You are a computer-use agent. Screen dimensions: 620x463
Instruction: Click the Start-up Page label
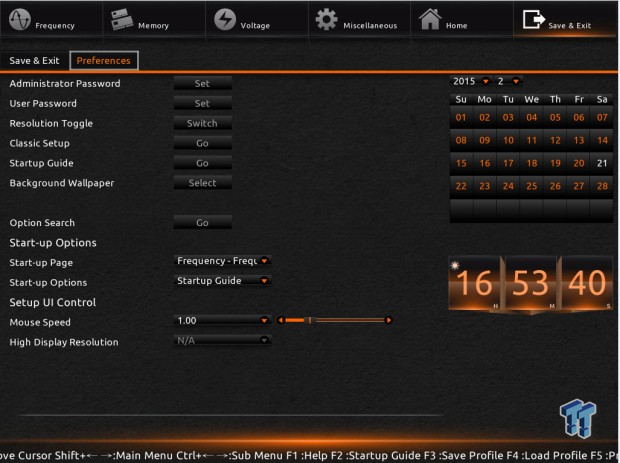pyautogui.click(x=41, y=263)
